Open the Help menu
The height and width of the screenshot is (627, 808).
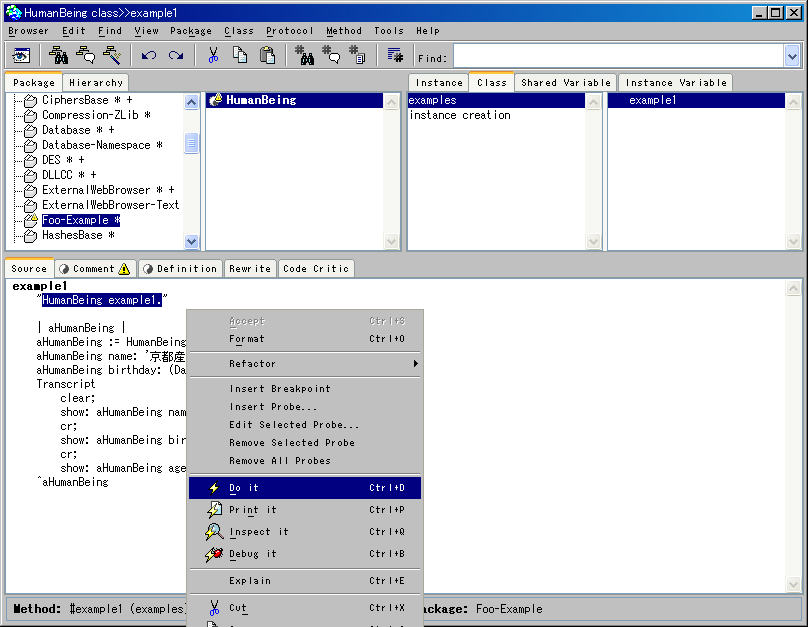click(x=428, y=31)
